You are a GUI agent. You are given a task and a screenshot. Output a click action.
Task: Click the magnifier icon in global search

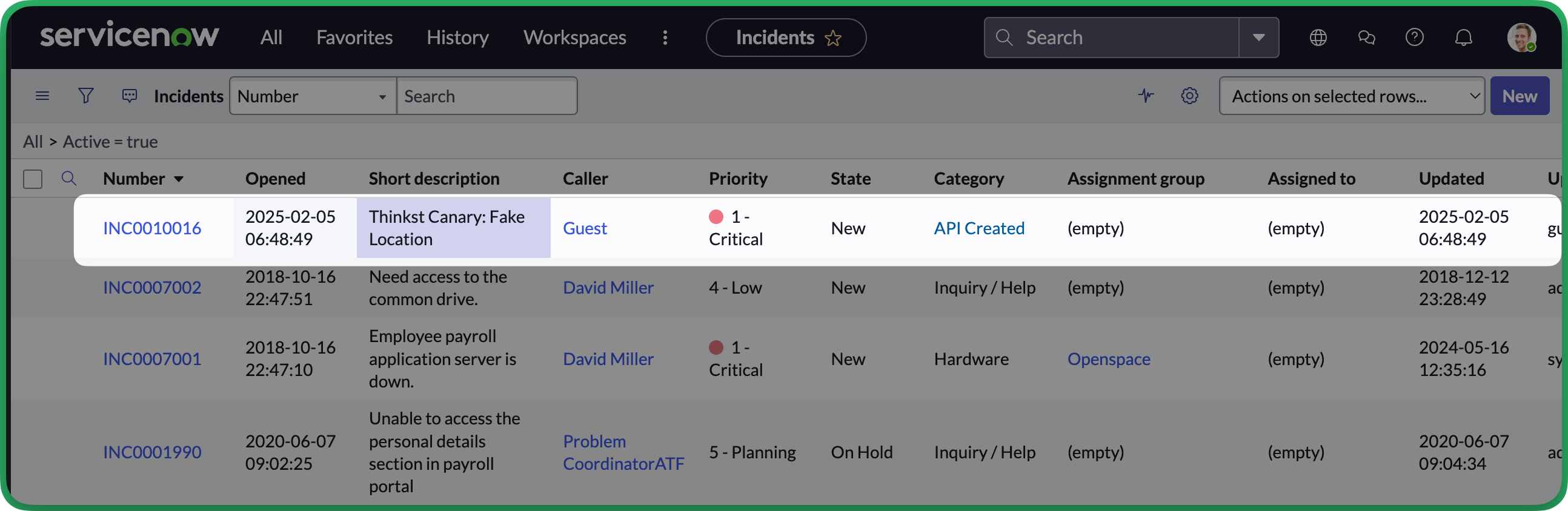(x=1004, y=38)
